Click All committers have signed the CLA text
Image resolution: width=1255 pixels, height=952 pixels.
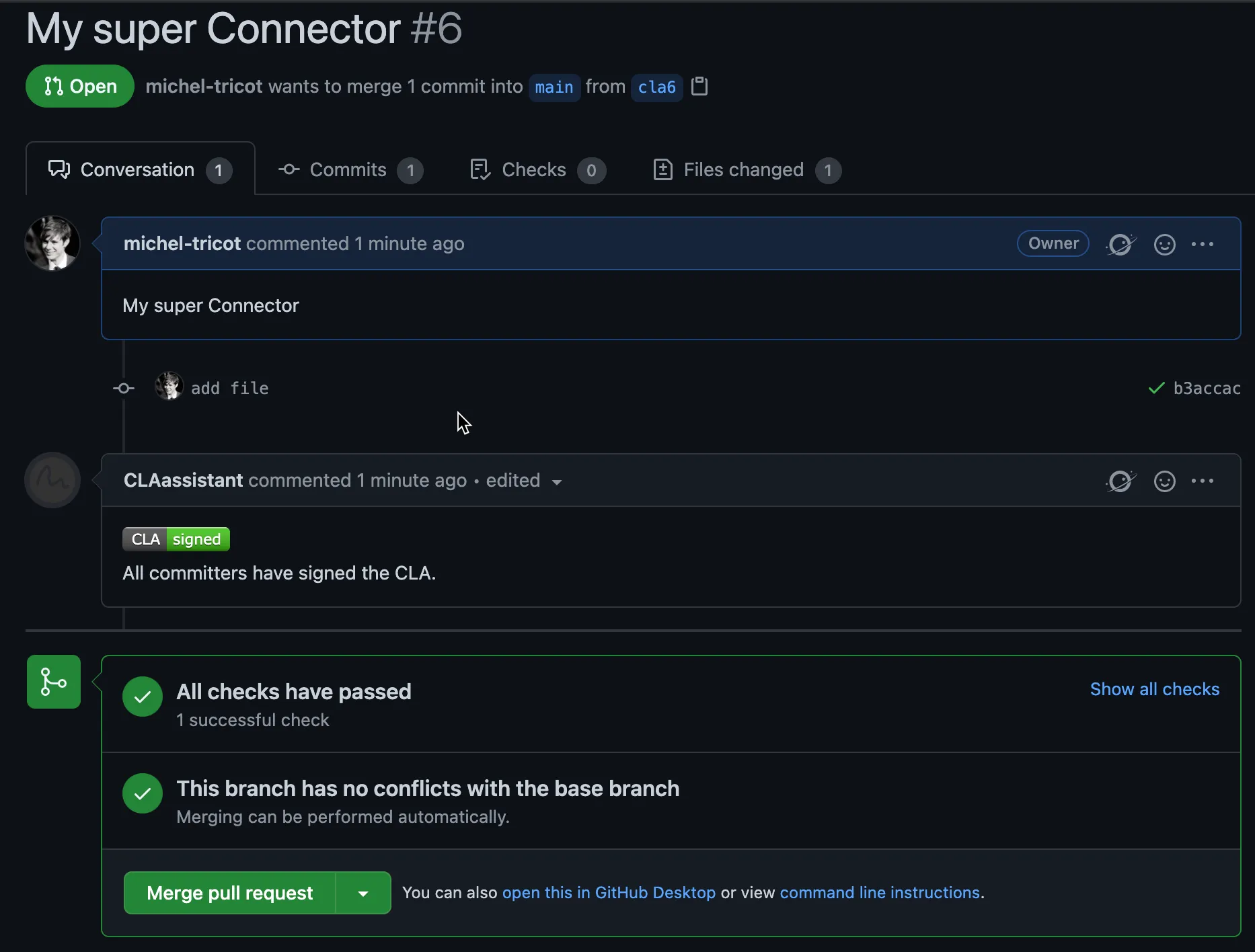click(x=279, y=573)
